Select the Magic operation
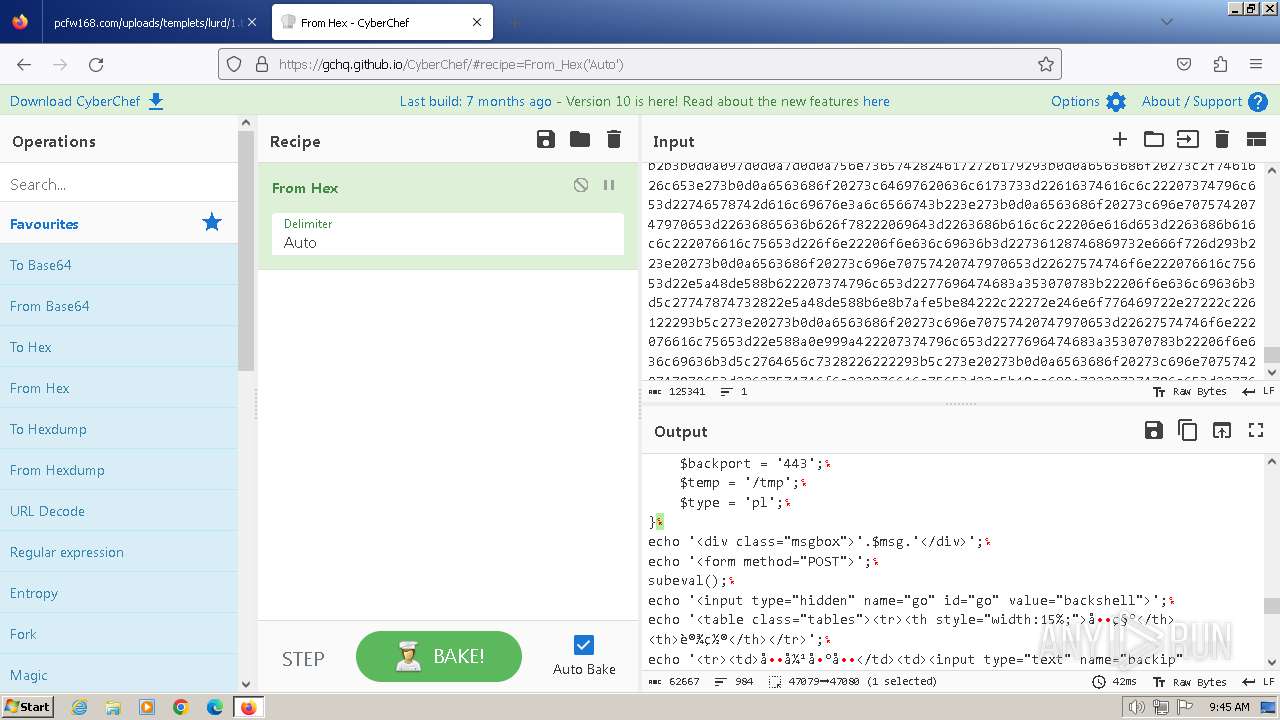This screenshot has height=720, width=1280. (119, 675)
